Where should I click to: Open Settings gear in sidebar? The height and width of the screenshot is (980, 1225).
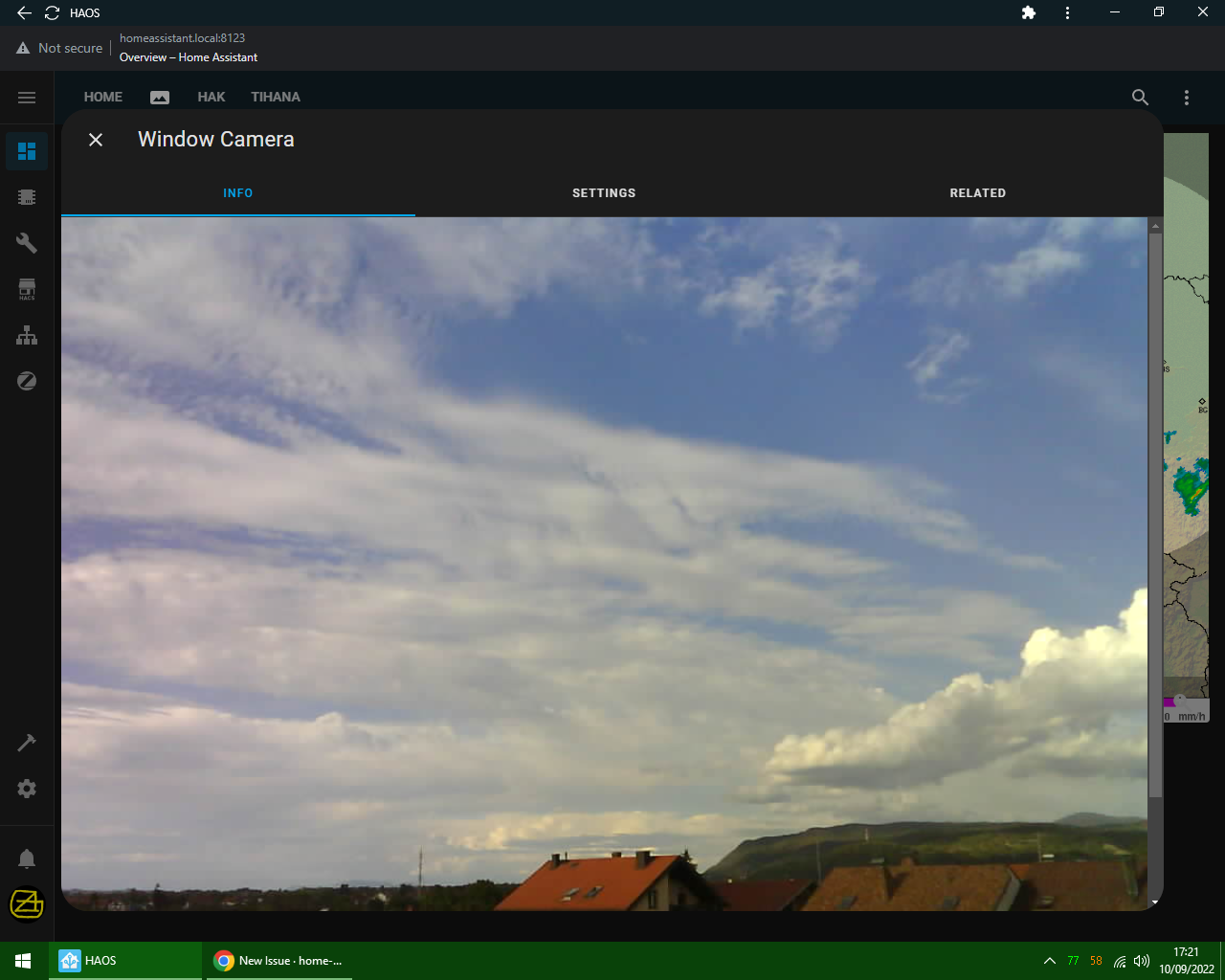pos(27,789)
